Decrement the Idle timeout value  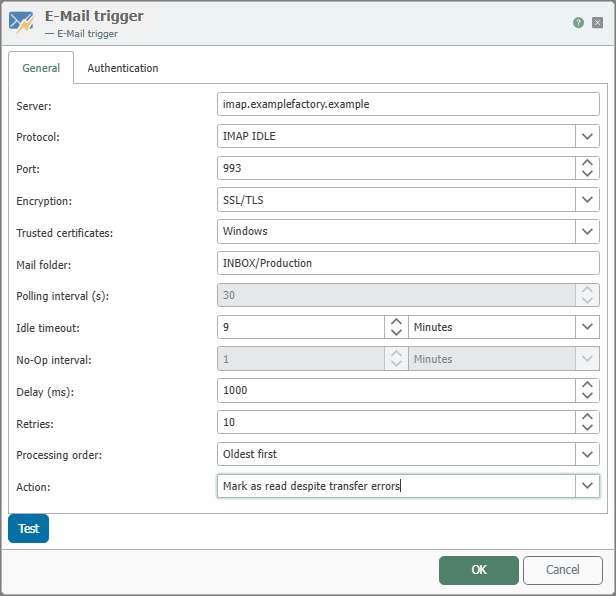(396, 332)
